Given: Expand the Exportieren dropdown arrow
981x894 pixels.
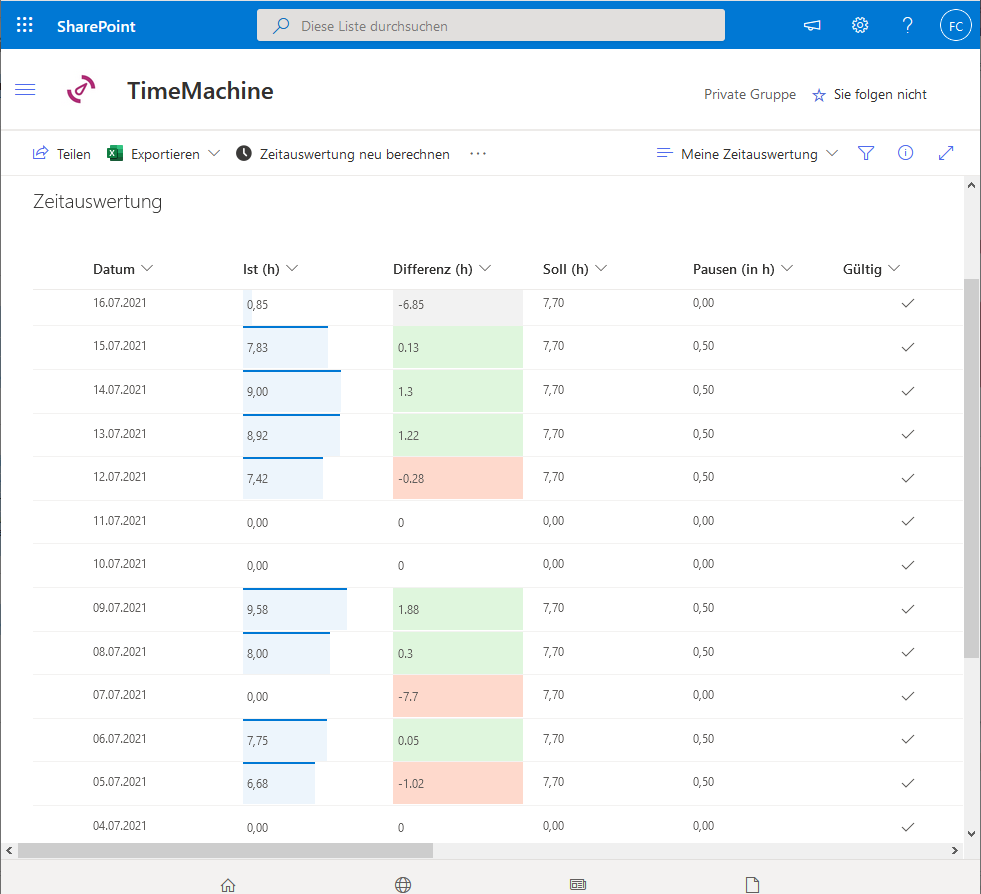Looking at the screenshot, I should click(214, 154).
